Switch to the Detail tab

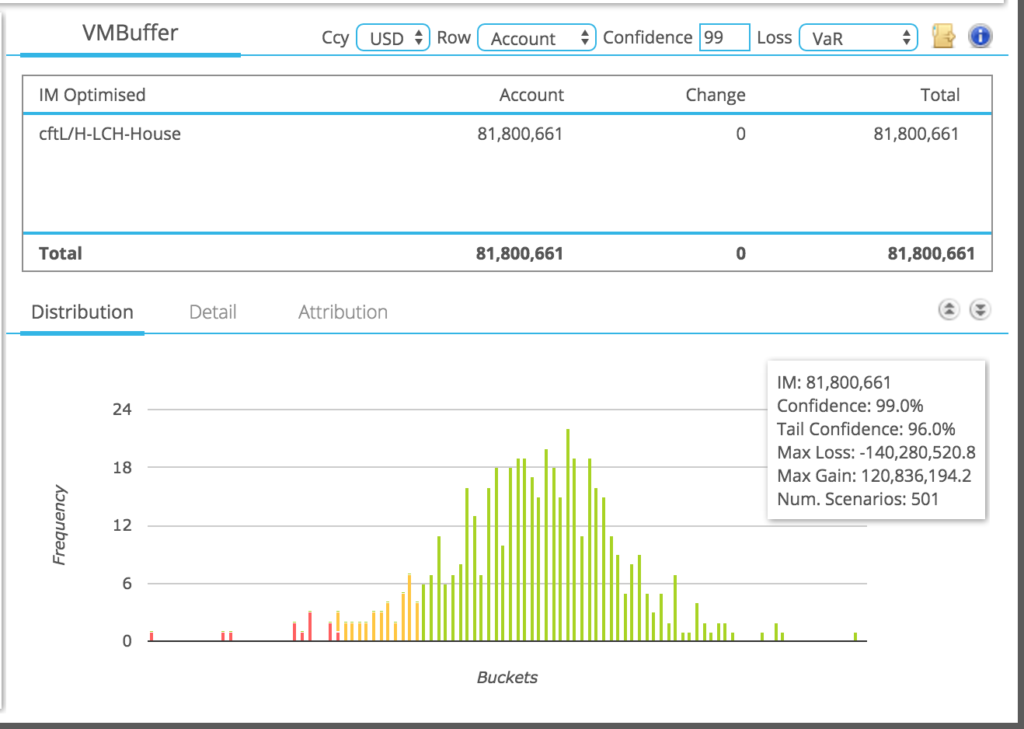pos(213,312)
